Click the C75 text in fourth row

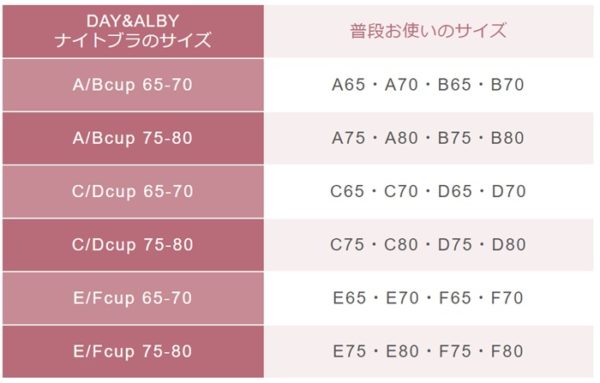(347, 245)
